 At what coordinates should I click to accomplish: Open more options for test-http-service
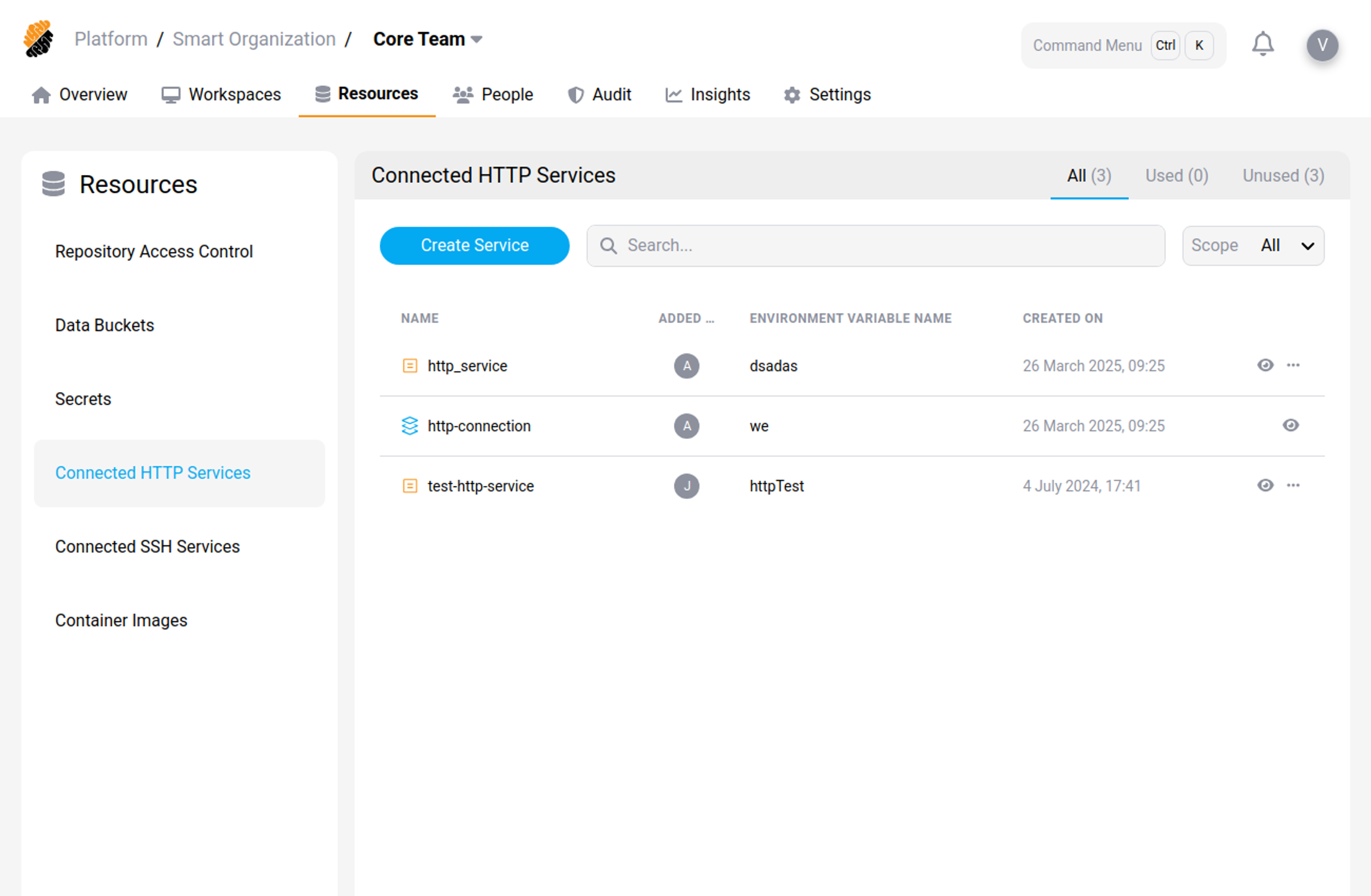tap(1293, 485)
